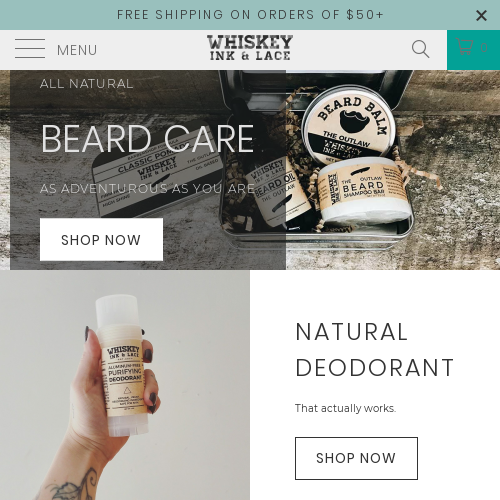This screenshot has width=500, height=500.
Task: Open the search magnifier icon
Action: pyautogui.click(x=420, y=49)
